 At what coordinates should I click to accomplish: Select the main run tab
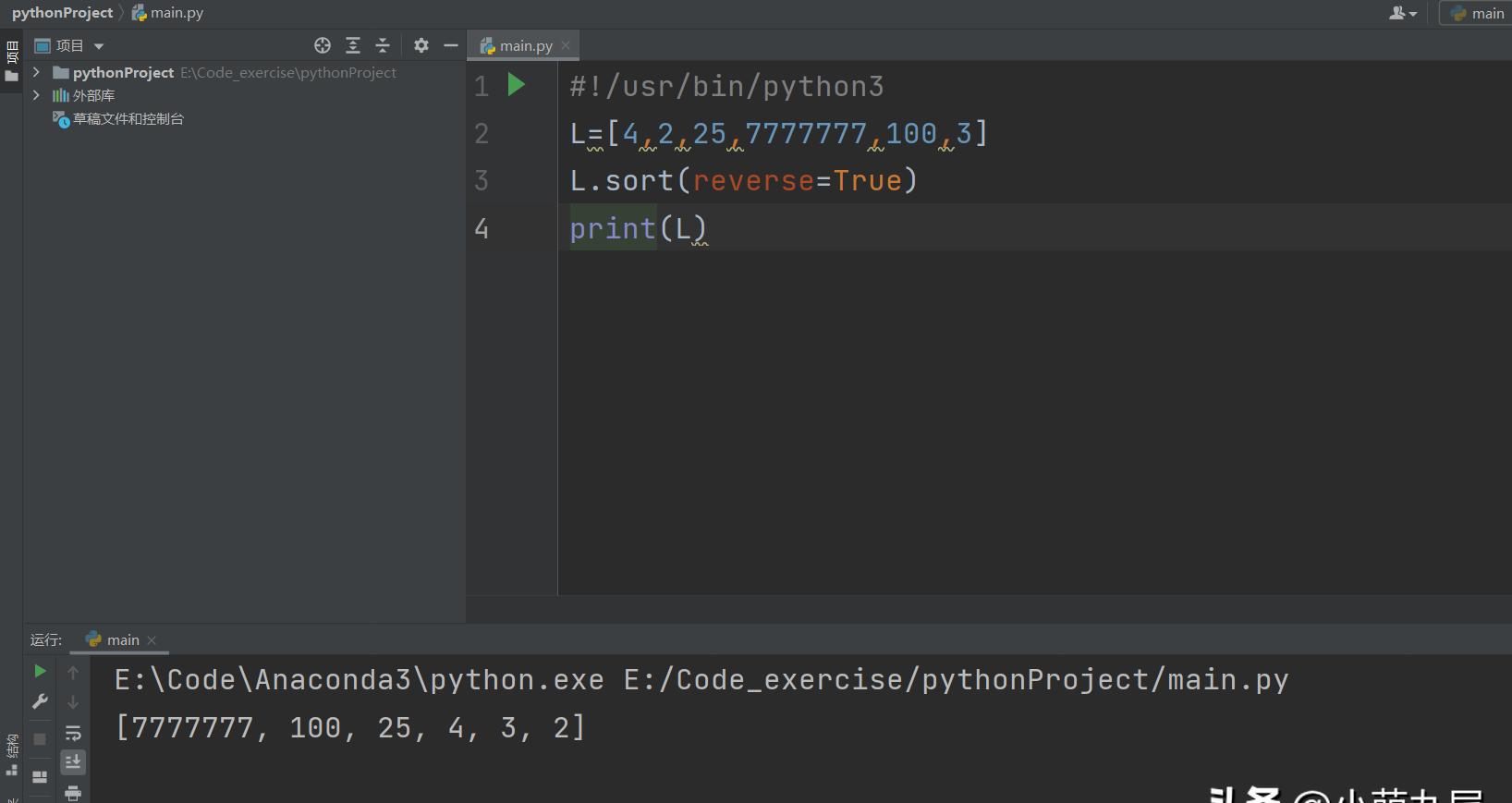113,639
